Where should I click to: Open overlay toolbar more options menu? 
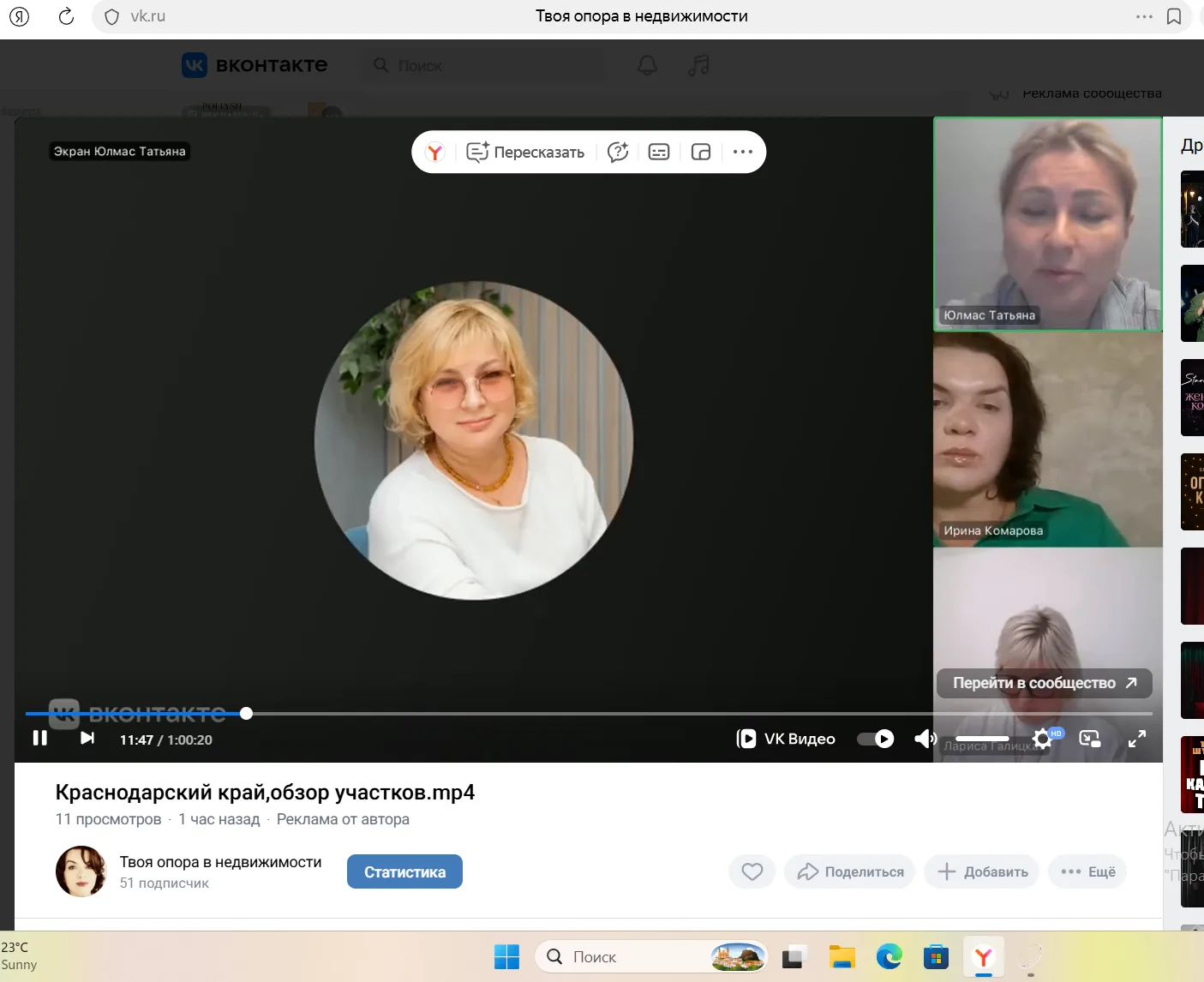point(743,152)
